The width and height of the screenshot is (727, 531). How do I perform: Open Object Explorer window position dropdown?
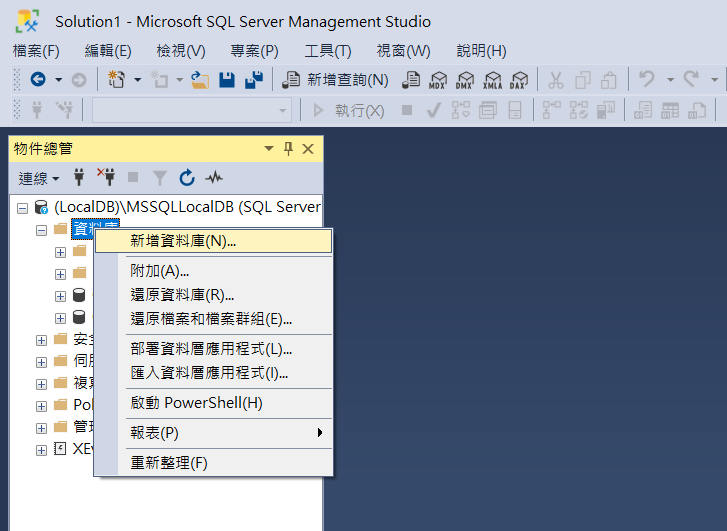[268, 148]
